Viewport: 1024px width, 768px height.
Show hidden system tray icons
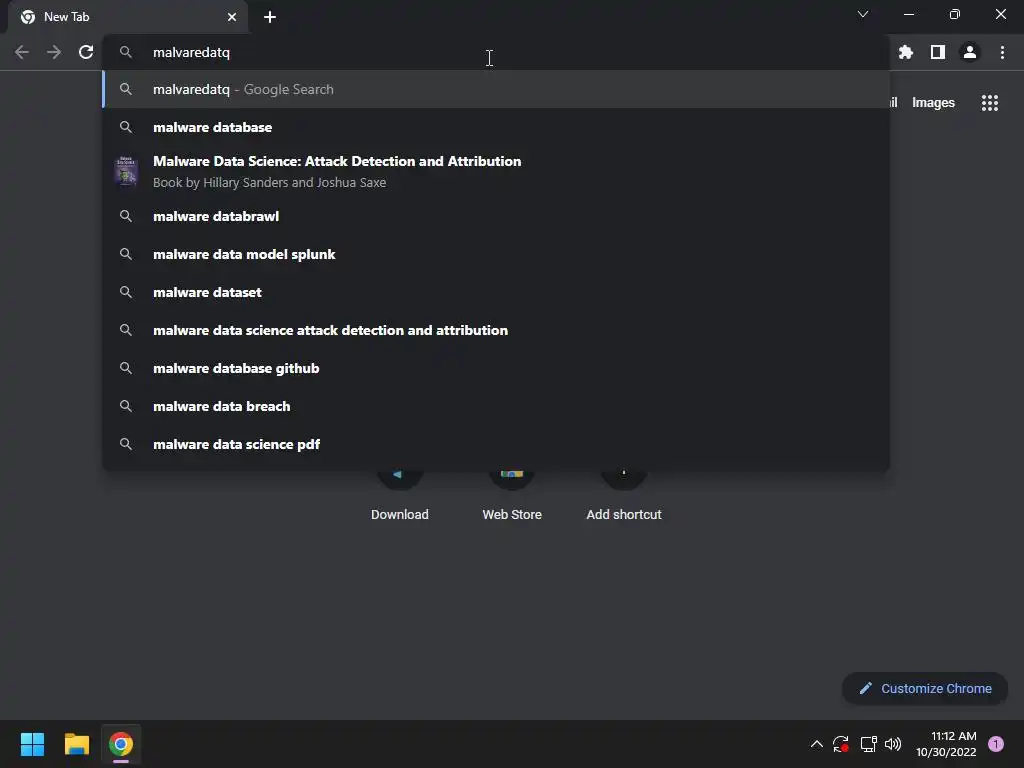(x=816, y=744)
